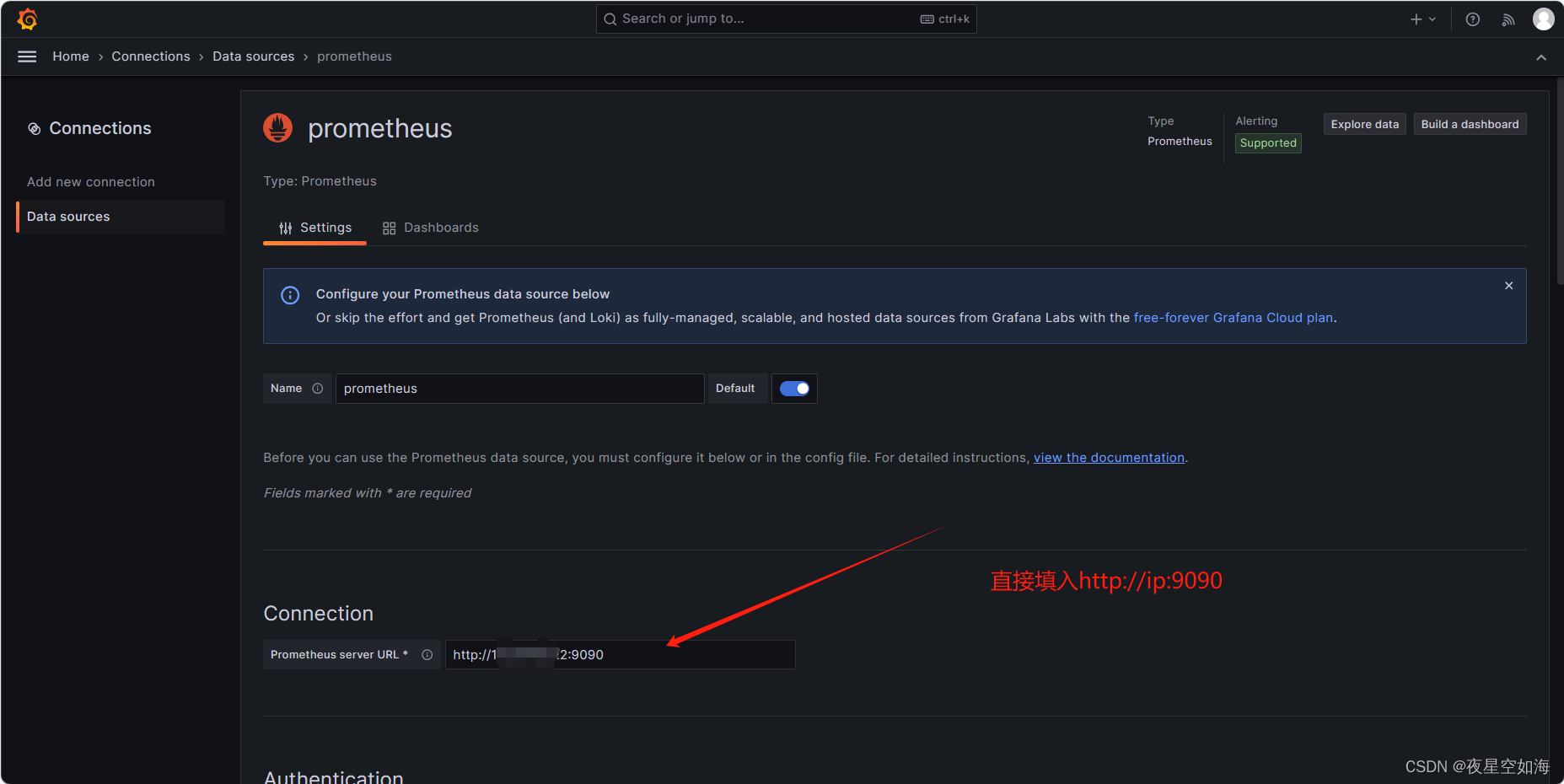The image size is (1564, 784).
Task: Click the Name field info icon
Action: (x=318, y=389)
